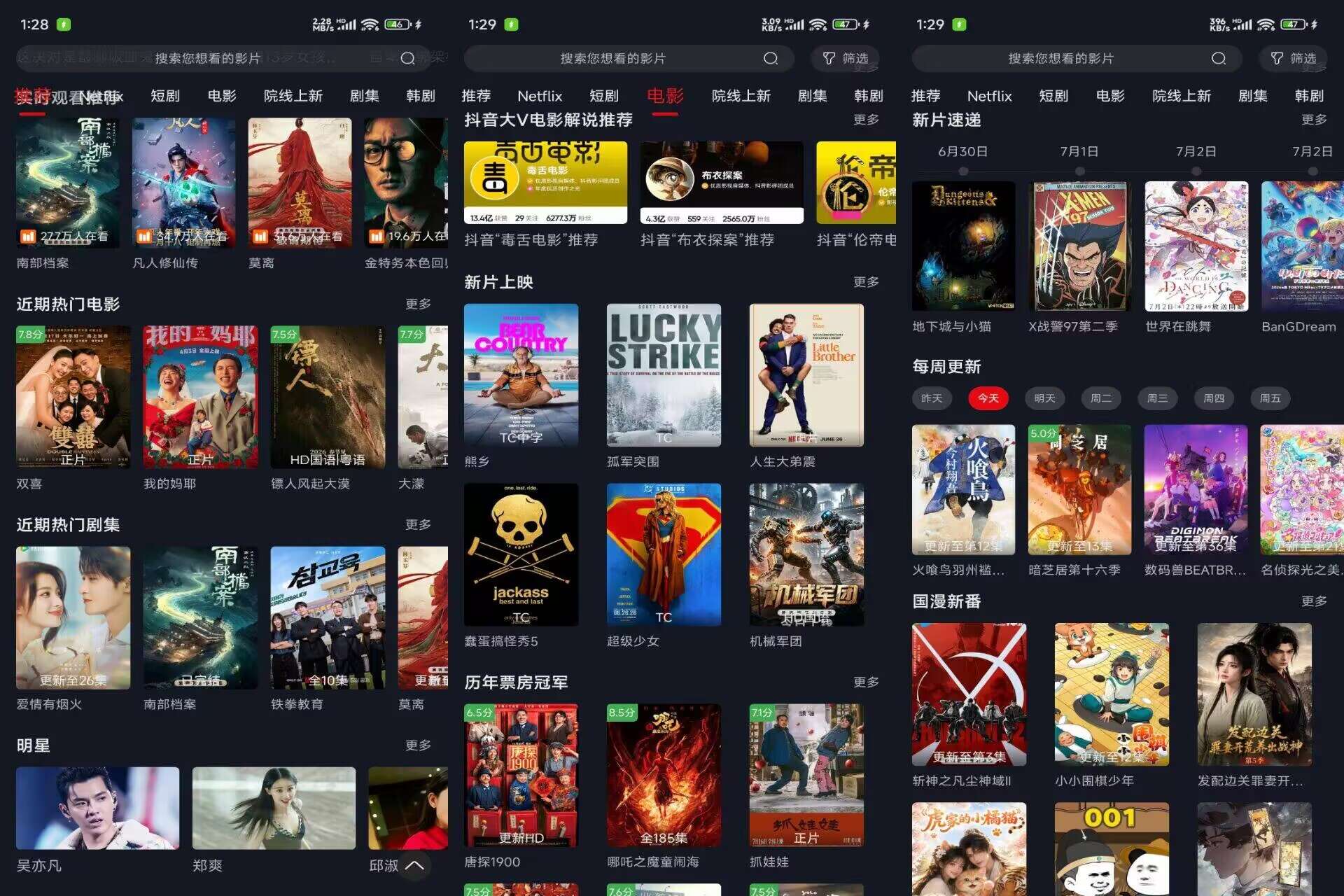Select 推荐 tab in third screen
The image size is (1344, 896).
coord(925,96)
